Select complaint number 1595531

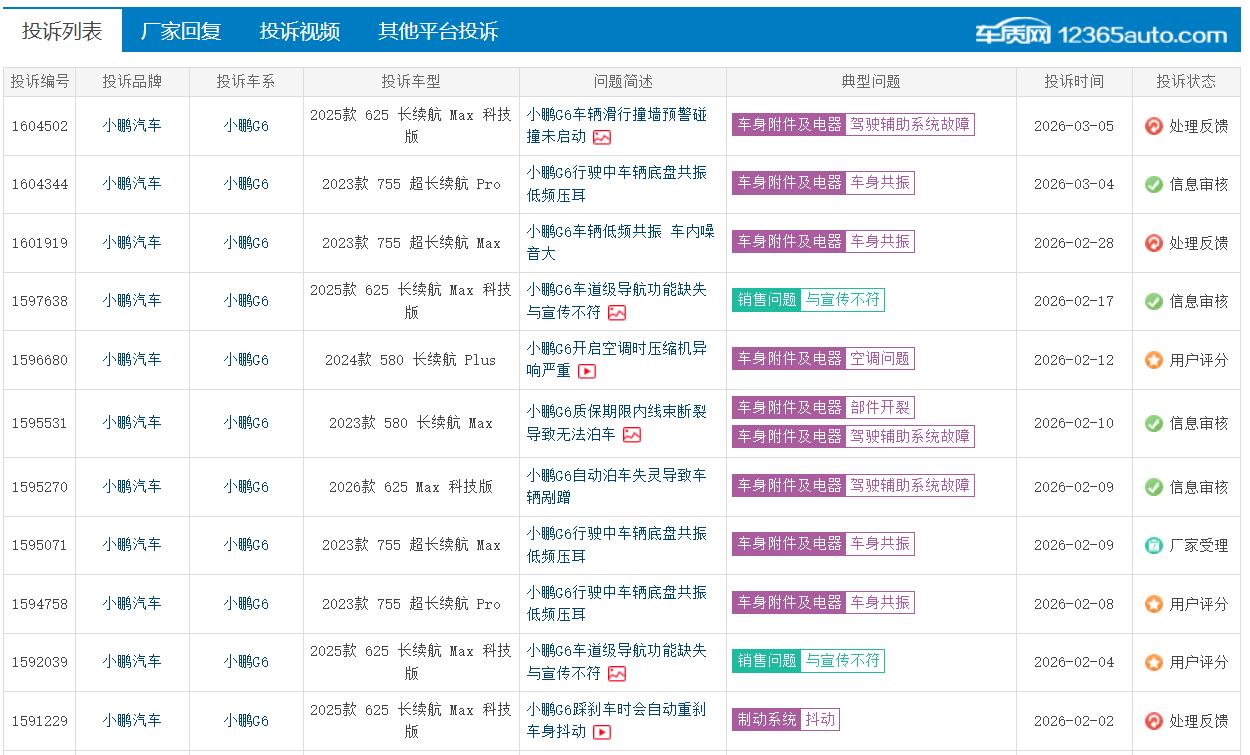pos(40,423)
